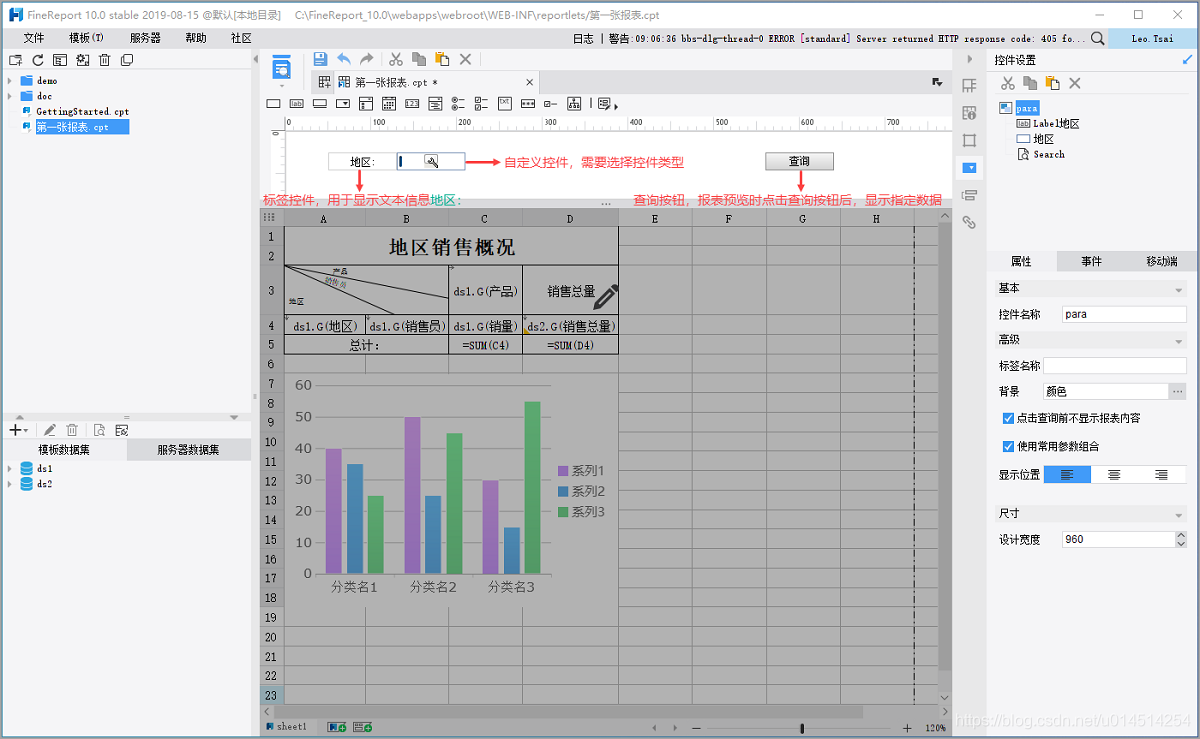
Task: Add a new dataset with plus icon
Action: point(14,430)
